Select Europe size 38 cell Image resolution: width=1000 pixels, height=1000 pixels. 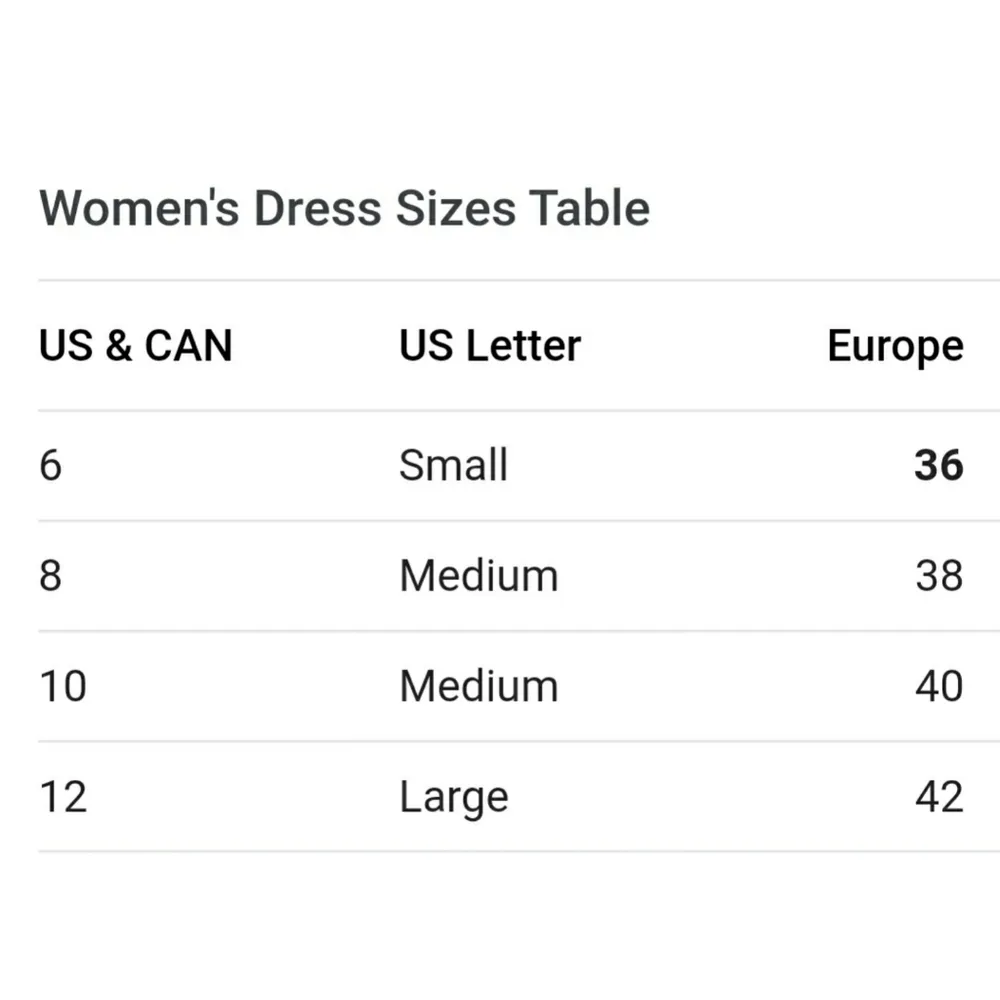[938, 576]
